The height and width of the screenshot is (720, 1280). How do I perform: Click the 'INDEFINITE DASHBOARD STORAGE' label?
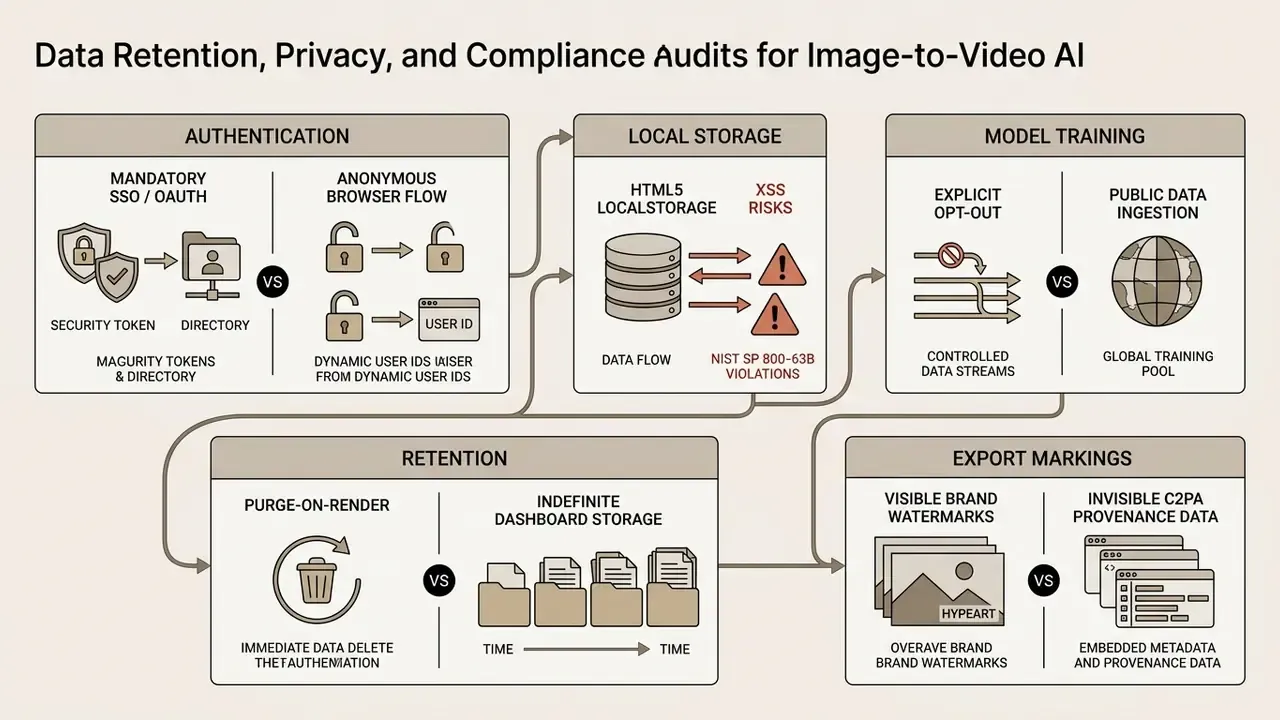coord(578,510)
